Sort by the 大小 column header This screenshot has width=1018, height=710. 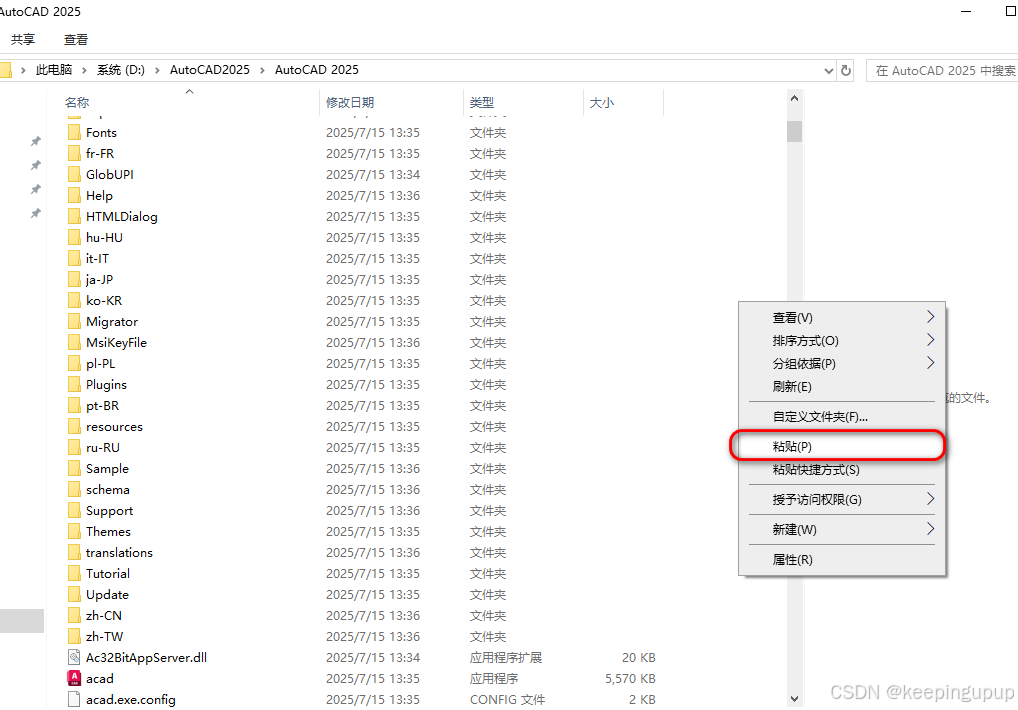[602, 103]
